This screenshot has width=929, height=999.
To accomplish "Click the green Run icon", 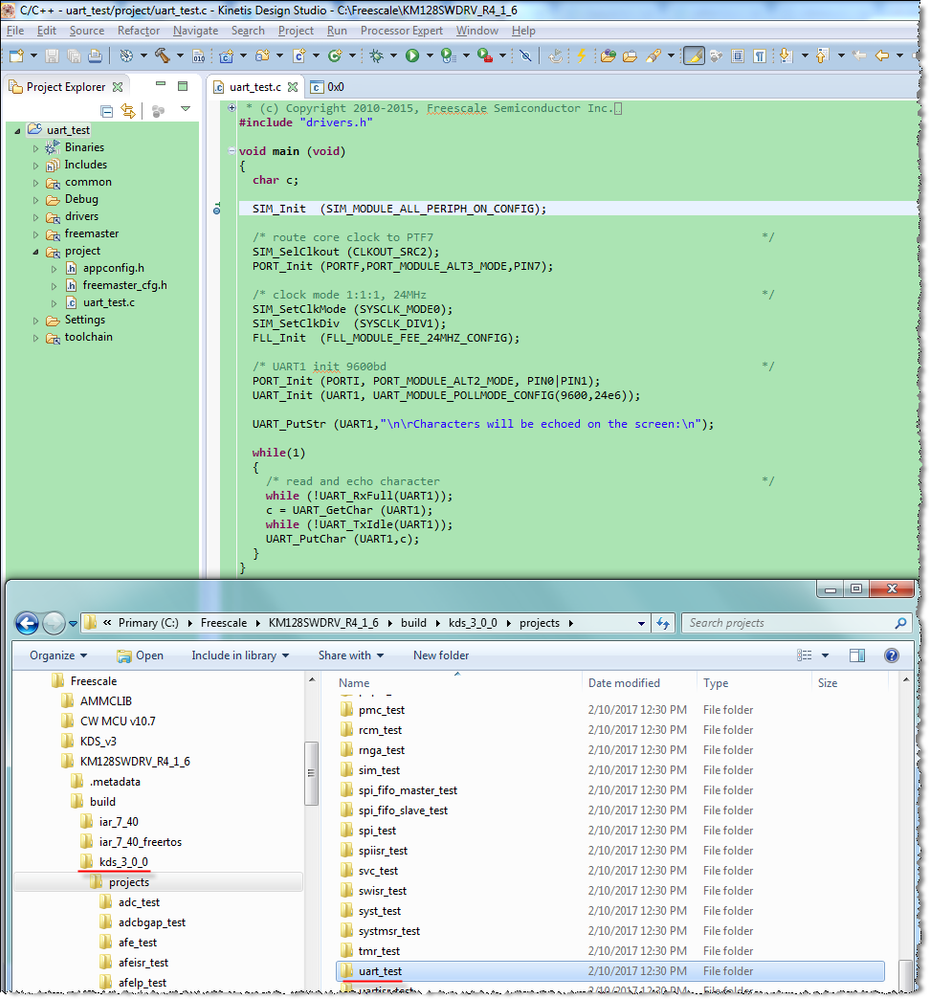I will pos(412,56).
